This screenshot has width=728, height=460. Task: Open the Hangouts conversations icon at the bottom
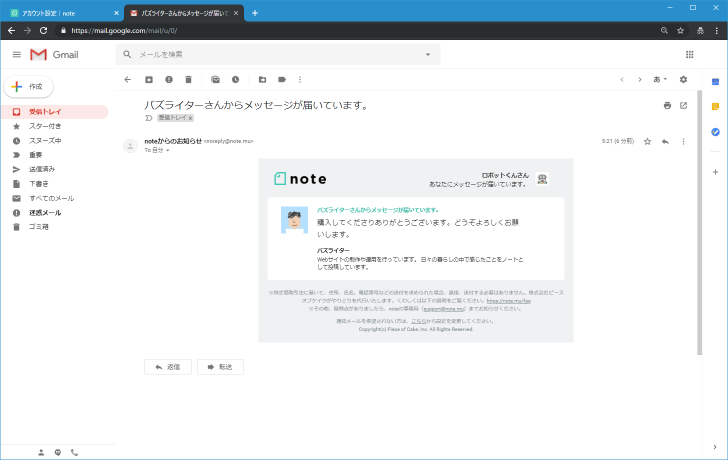(58, 452)
